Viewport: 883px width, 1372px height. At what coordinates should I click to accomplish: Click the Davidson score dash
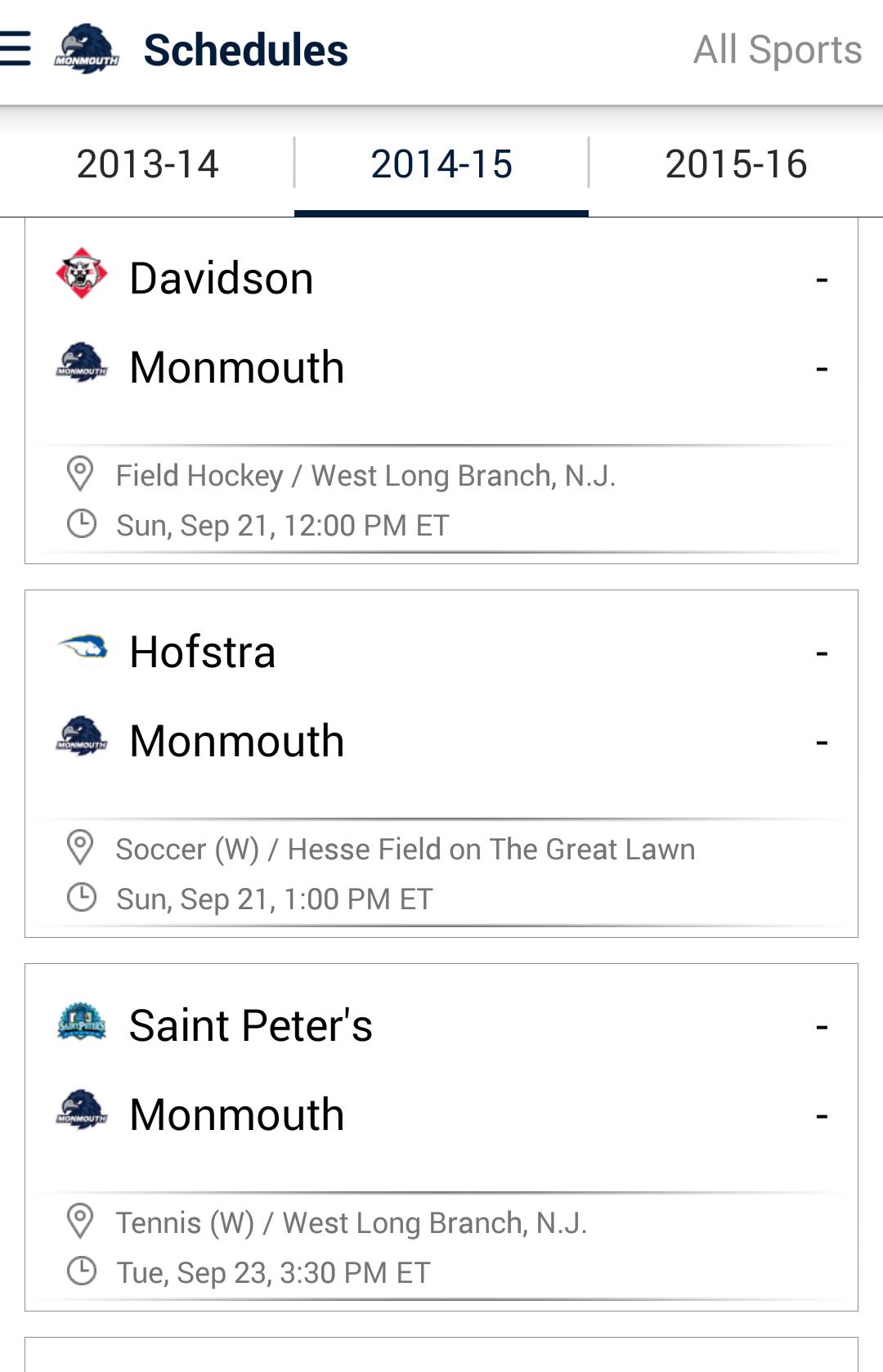[822, 278]
